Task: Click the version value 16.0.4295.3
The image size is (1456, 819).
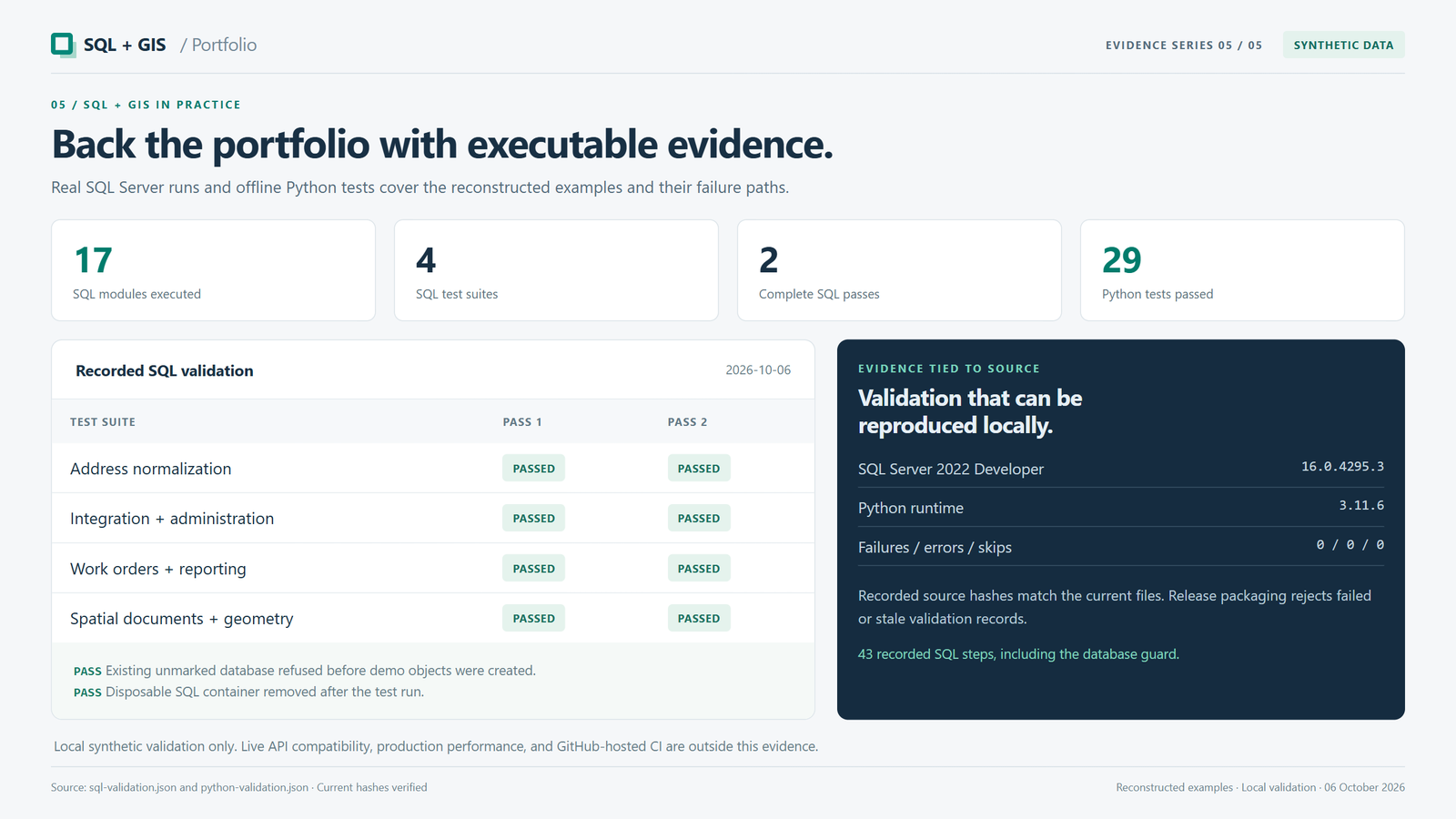Action: coord(1342,467)
